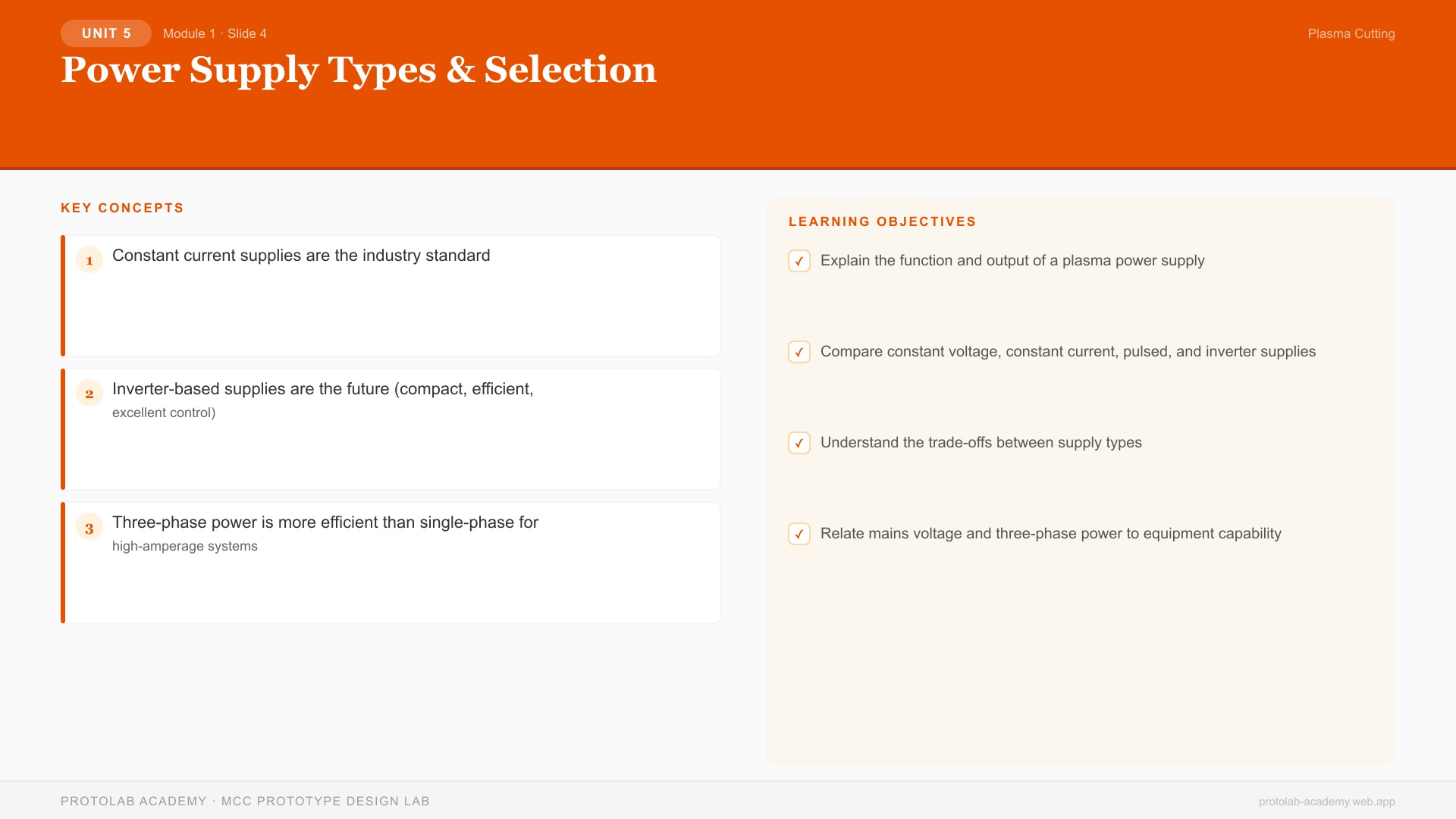This screenshot has width=1456, height=819.
Task: Click the number 3 concept badge
Action: 89,527
